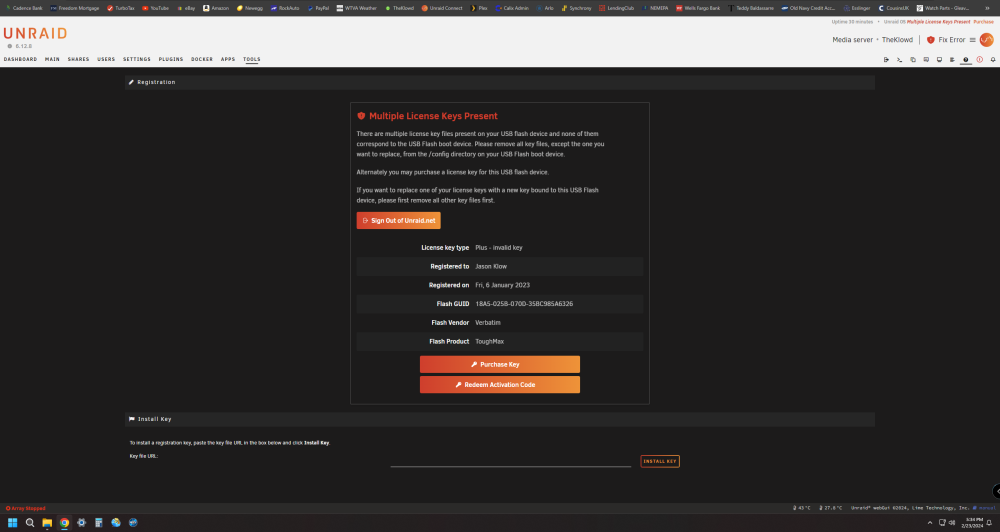
Task: Click the red alert circle icon
Action: coord(980,59)
